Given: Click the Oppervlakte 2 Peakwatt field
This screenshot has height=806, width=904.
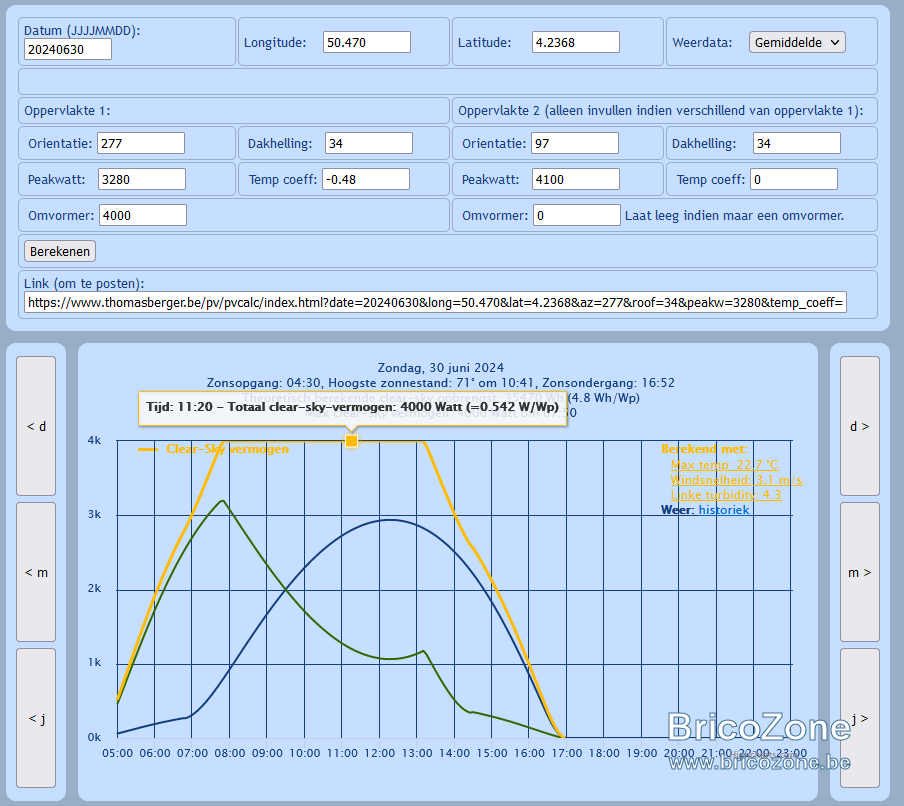Looking at the screenshot, I should point(575,179).
